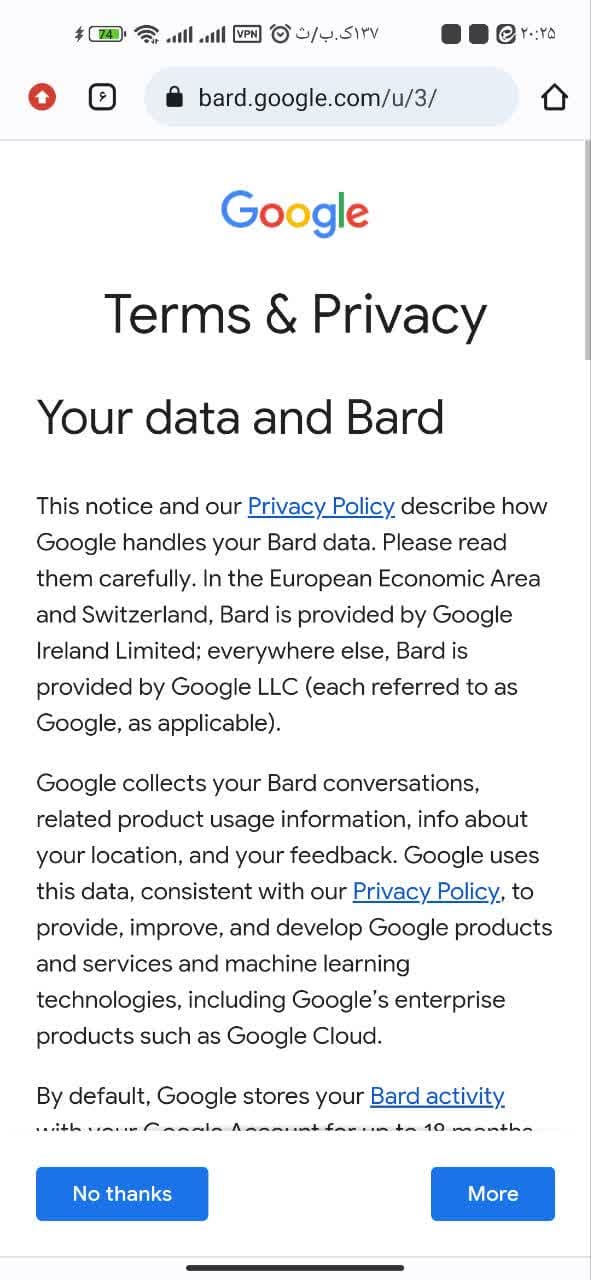Tap the lock icon in address bar
591x1280 pixels.
point(175,97)
